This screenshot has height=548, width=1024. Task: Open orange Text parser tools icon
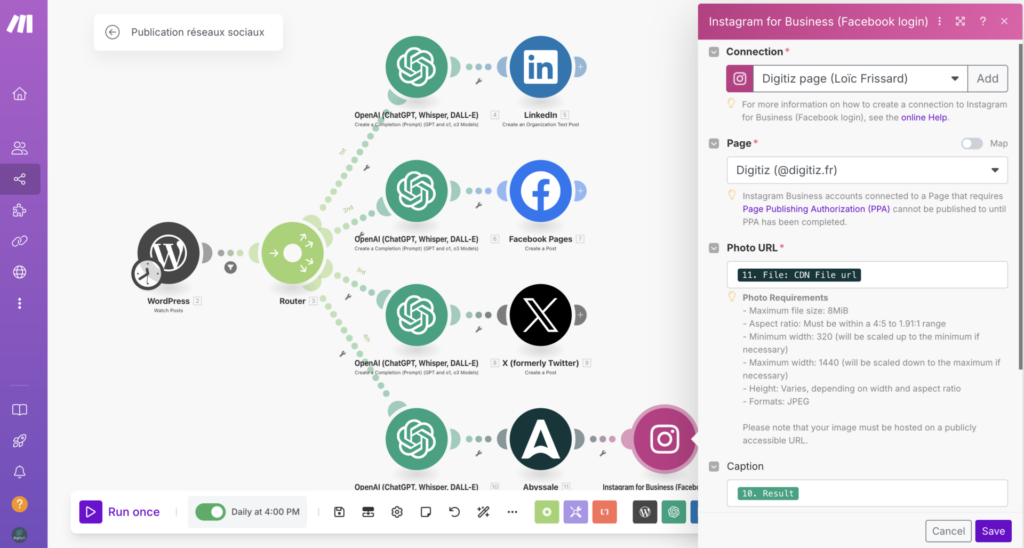[605, 512]
